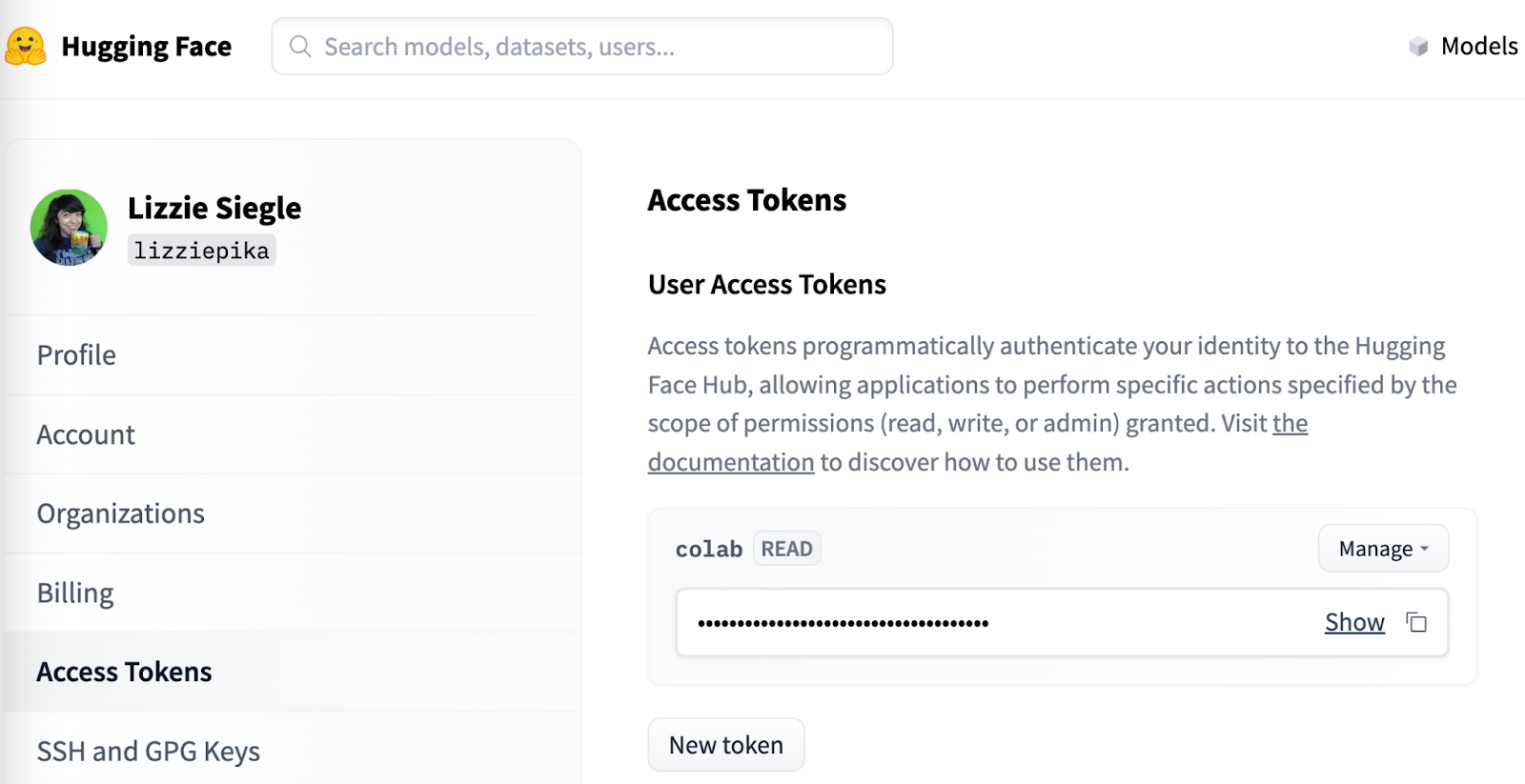Viewport: 1525px width, 784px height.
Task: Click the Access Tokens page heading
Action: 747,200
